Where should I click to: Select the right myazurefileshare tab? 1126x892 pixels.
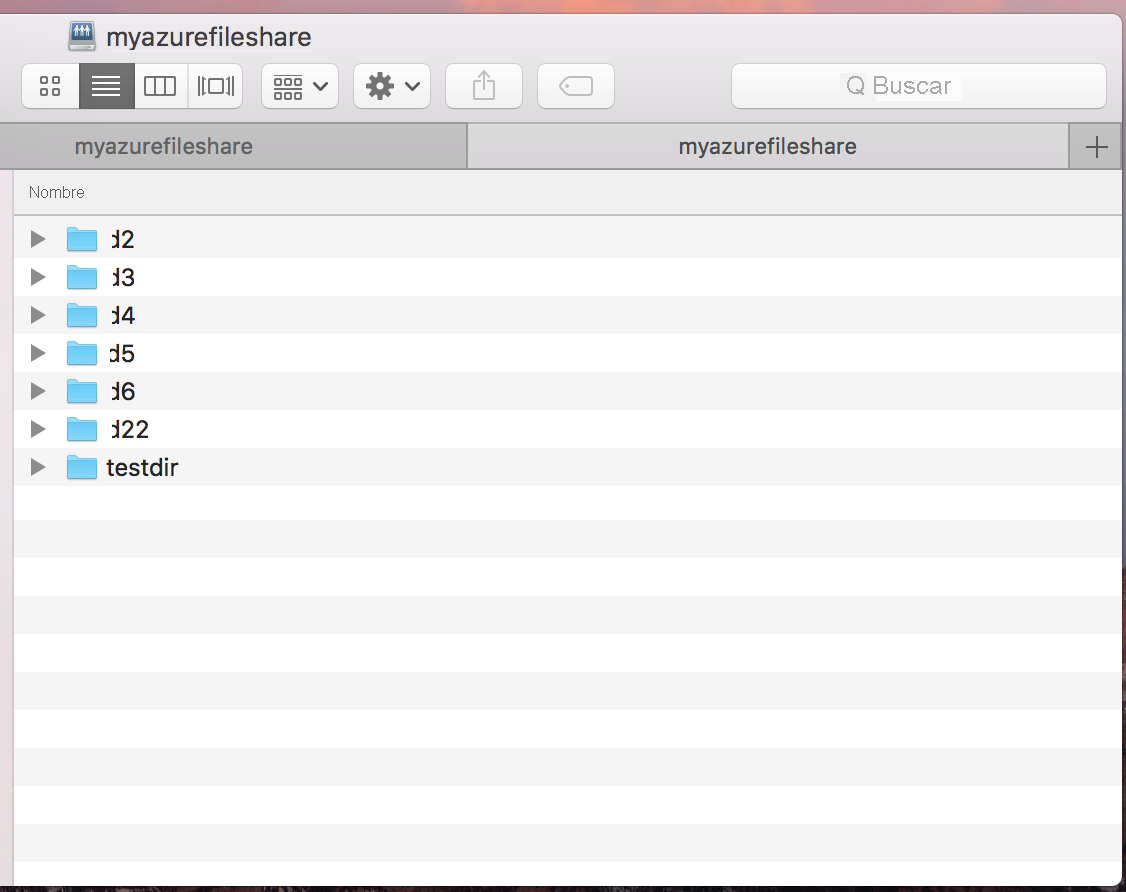(768, 147)
